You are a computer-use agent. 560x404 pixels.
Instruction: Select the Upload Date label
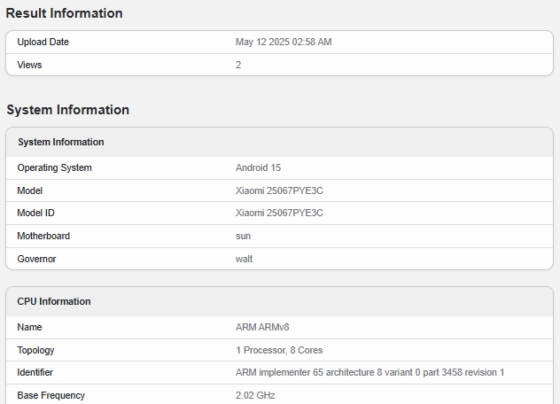click(43, 42)
